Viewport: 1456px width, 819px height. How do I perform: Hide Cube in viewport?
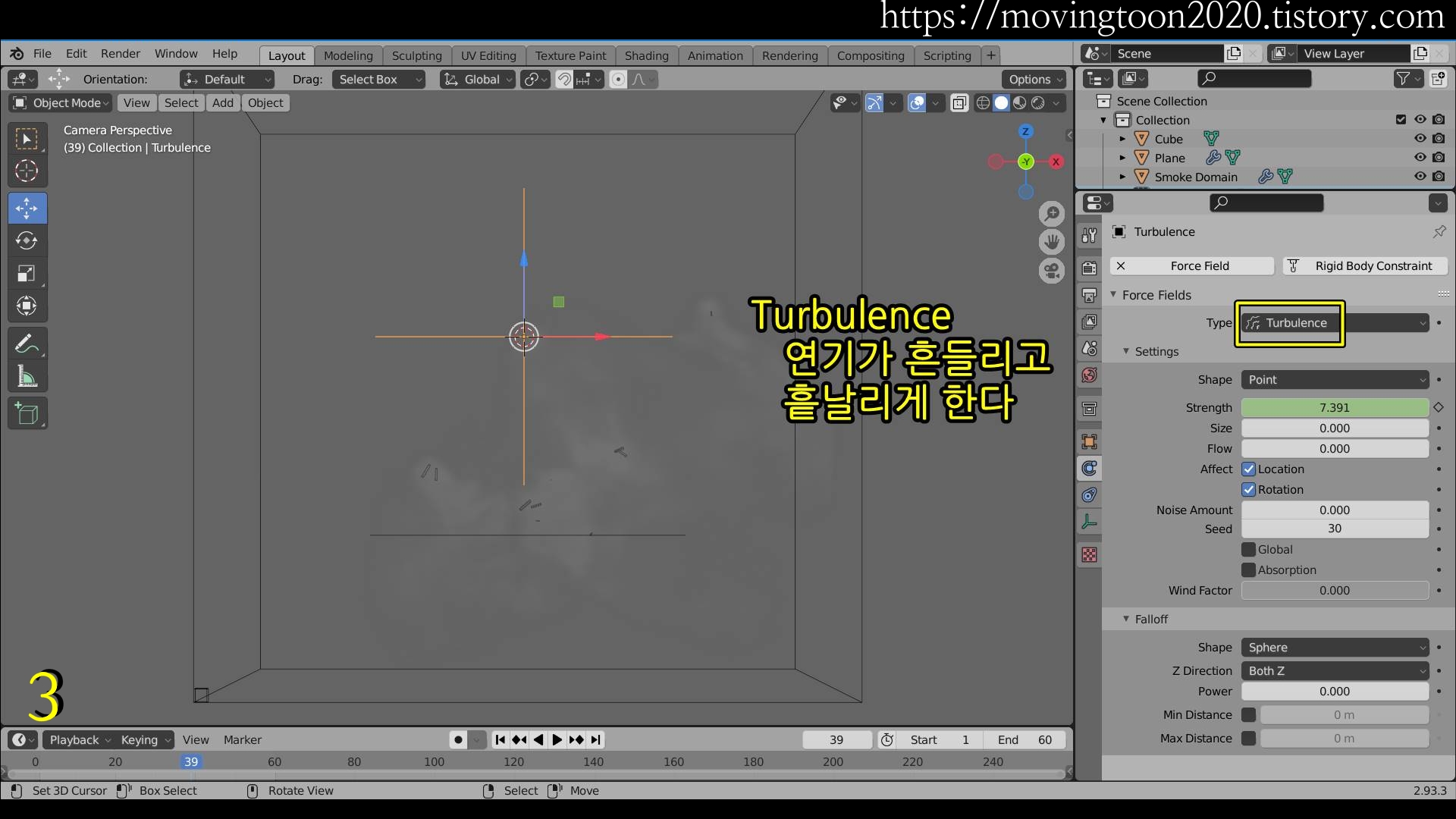1420,139
